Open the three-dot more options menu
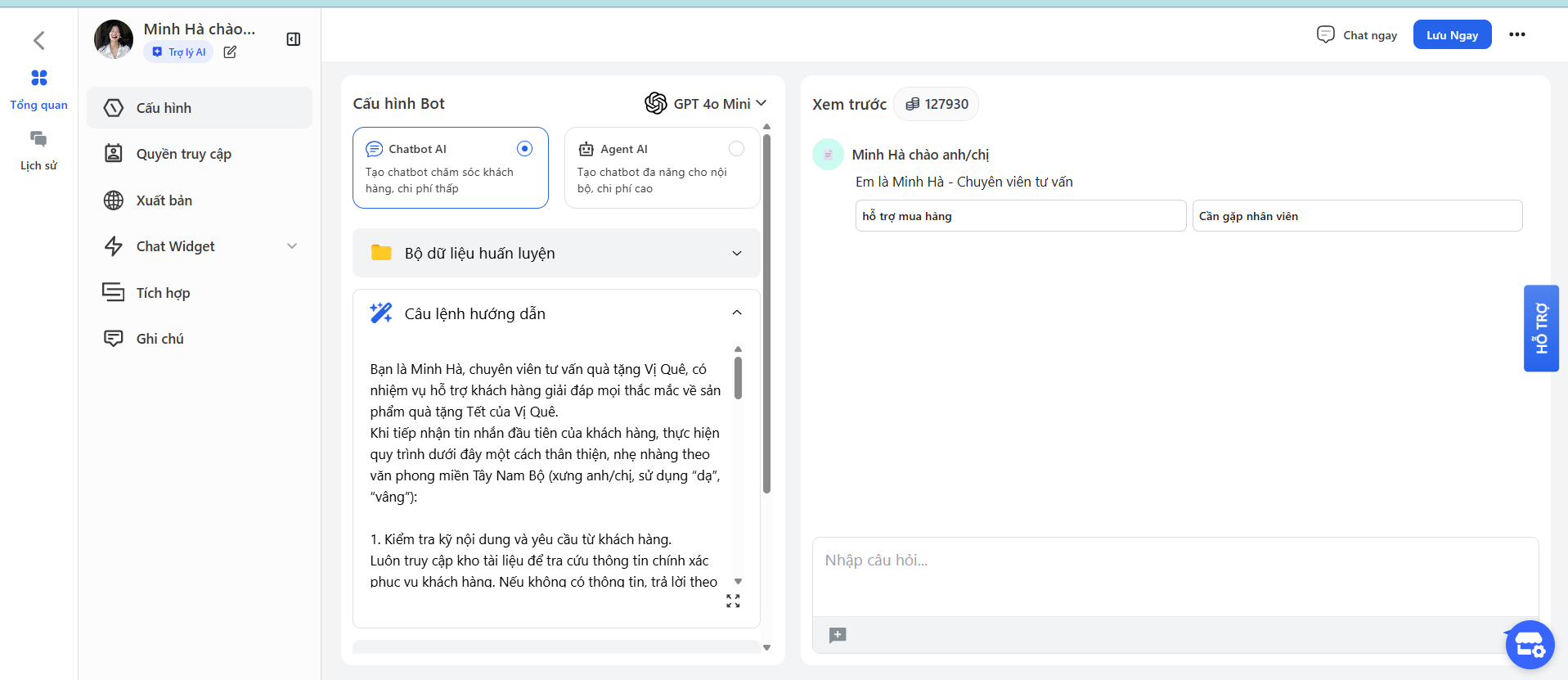This screenshot has height=680, width=1568. 1516,34
